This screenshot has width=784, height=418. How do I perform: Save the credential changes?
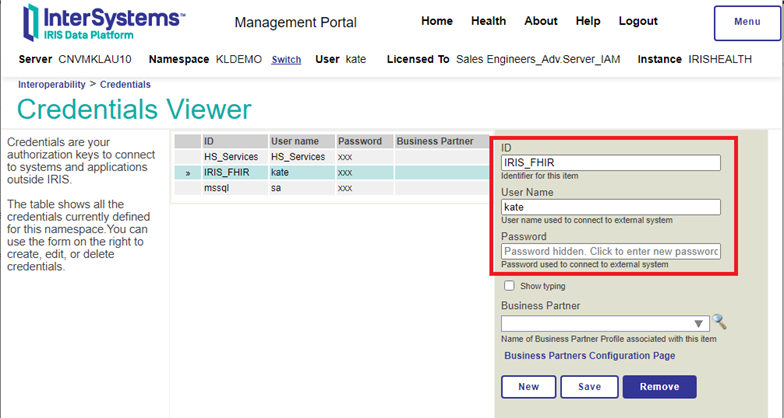click(589, 387)
